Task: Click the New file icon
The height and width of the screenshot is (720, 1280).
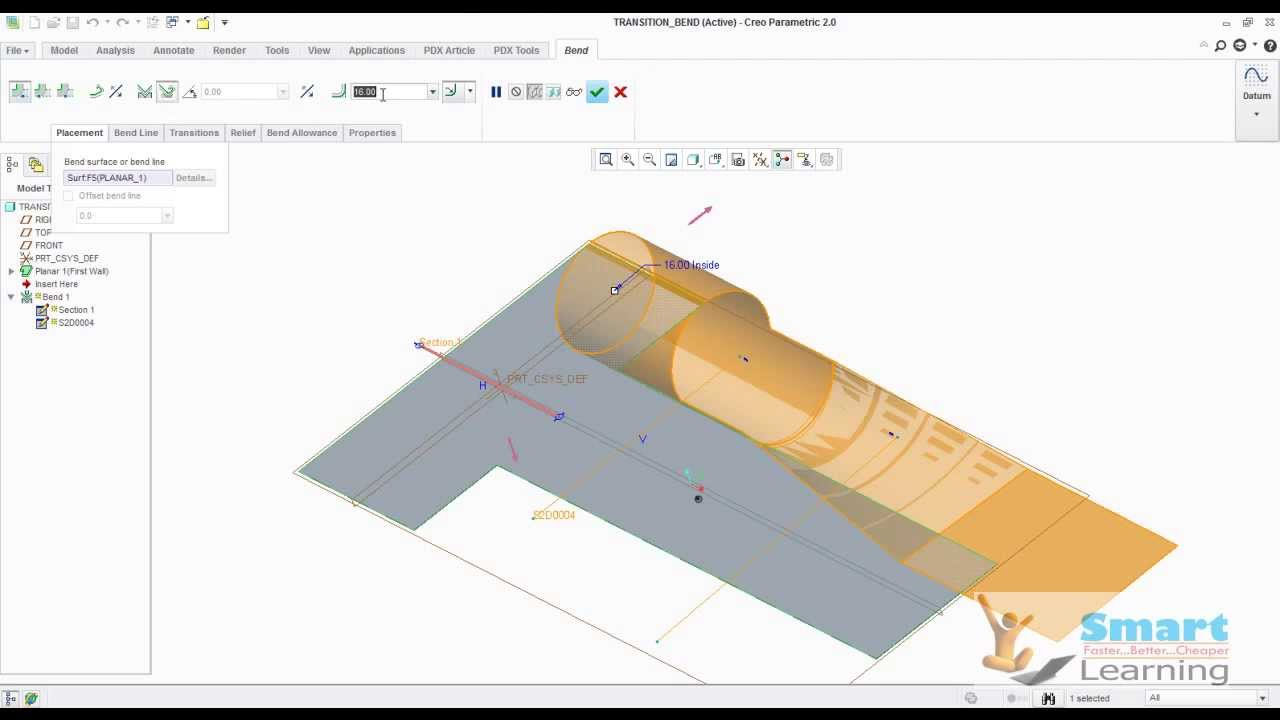Action: [x=34, y=22]
